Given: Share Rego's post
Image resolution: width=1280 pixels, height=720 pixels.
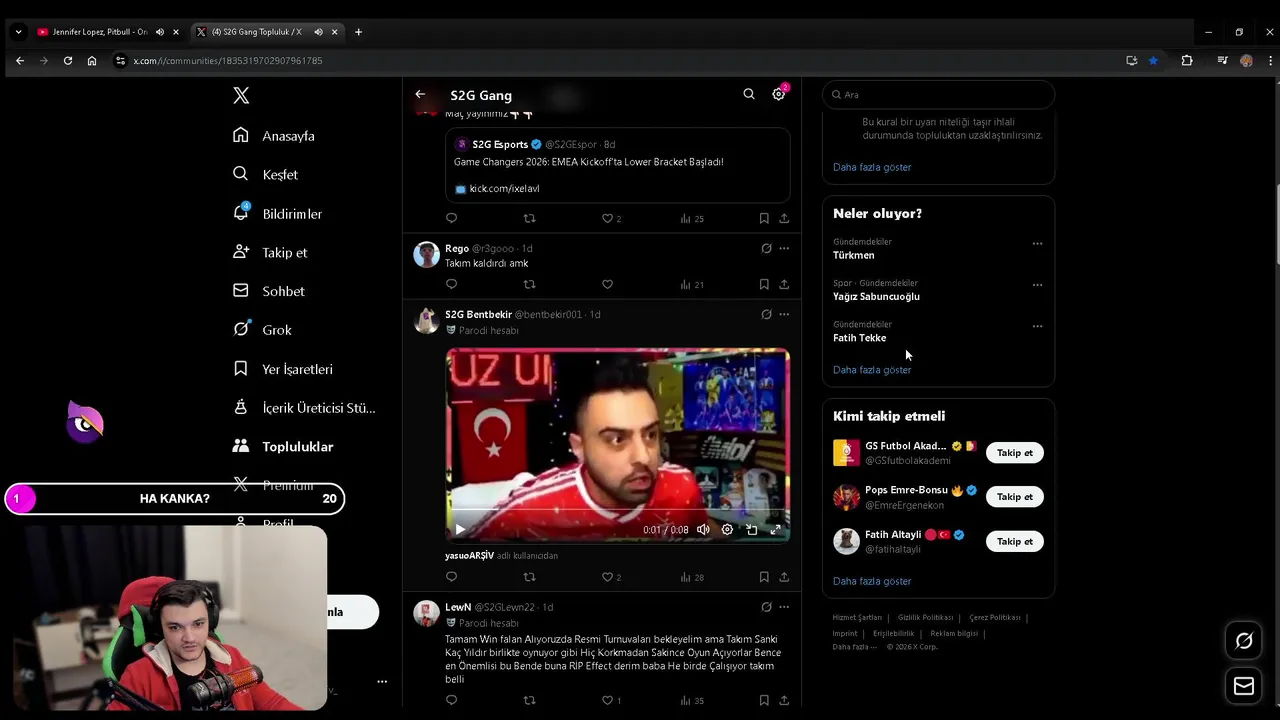Looking at the screenshot, I should point(784,284).
